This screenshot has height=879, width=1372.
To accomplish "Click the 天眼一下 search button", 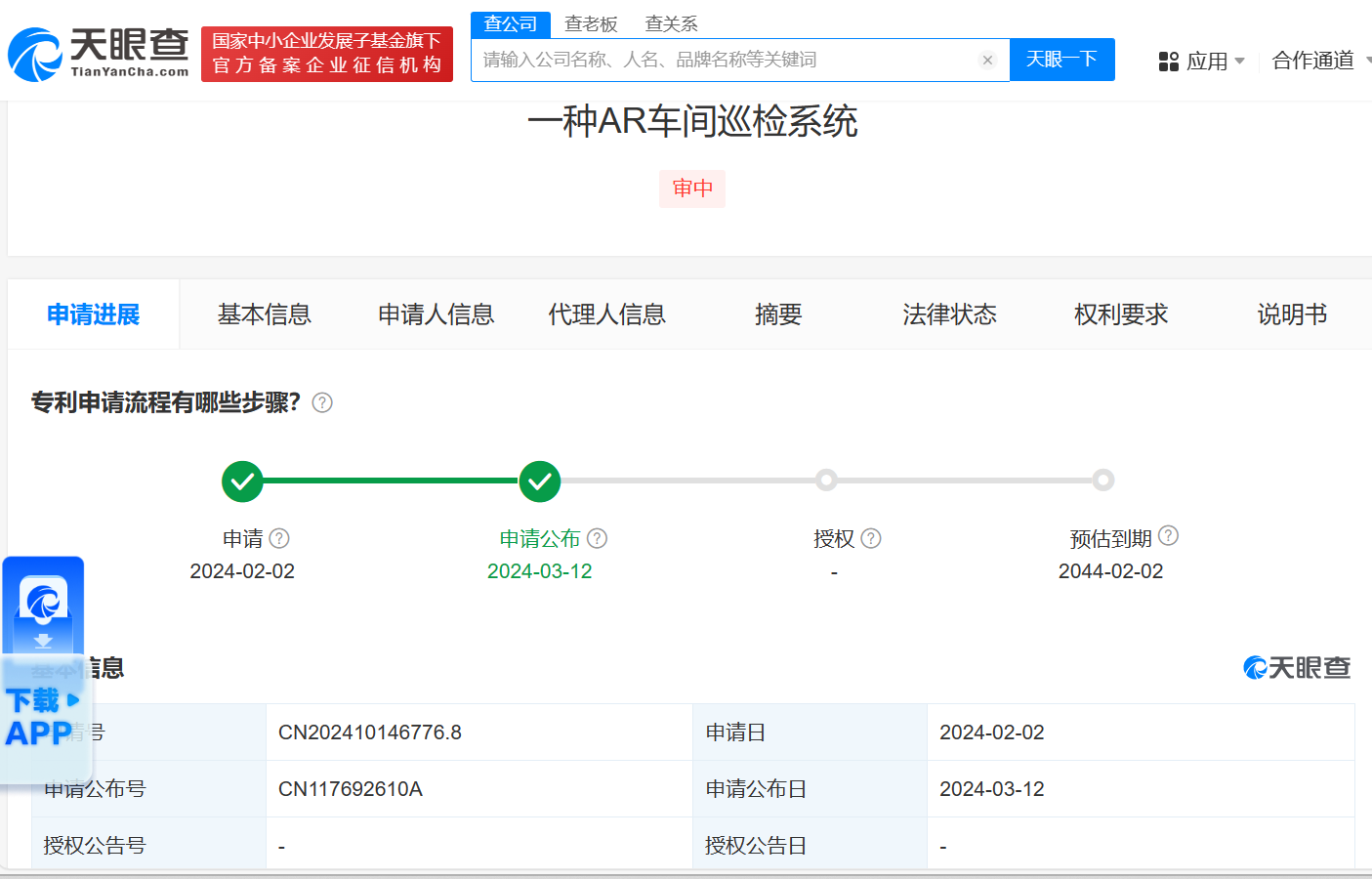I will point(1062,60).
